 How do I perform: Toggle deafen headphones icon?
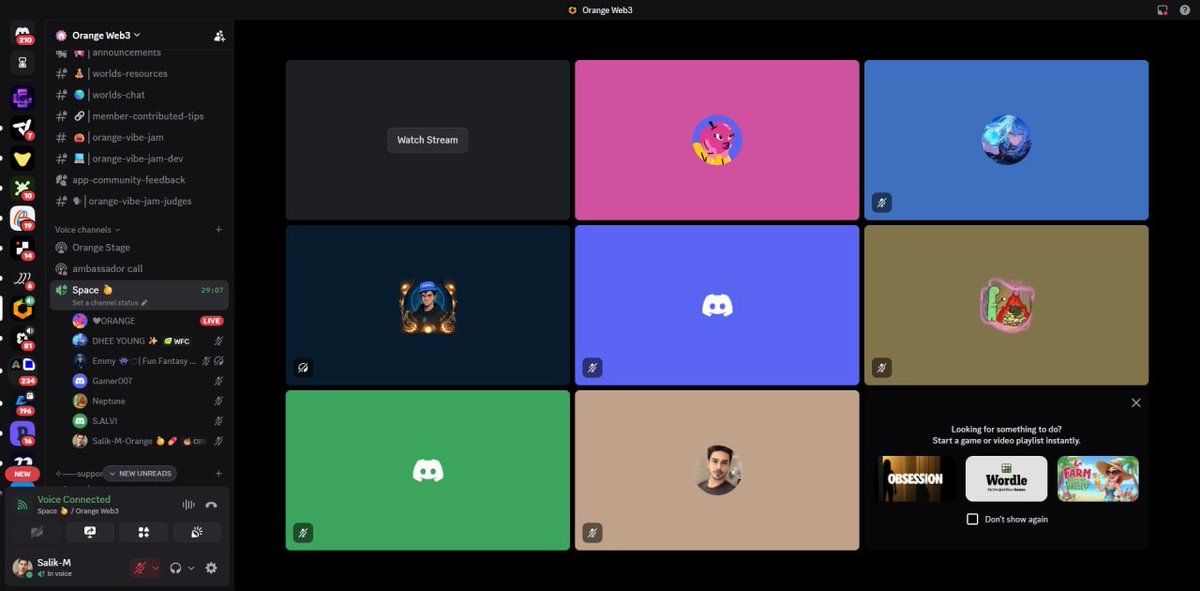pos(176,568)
